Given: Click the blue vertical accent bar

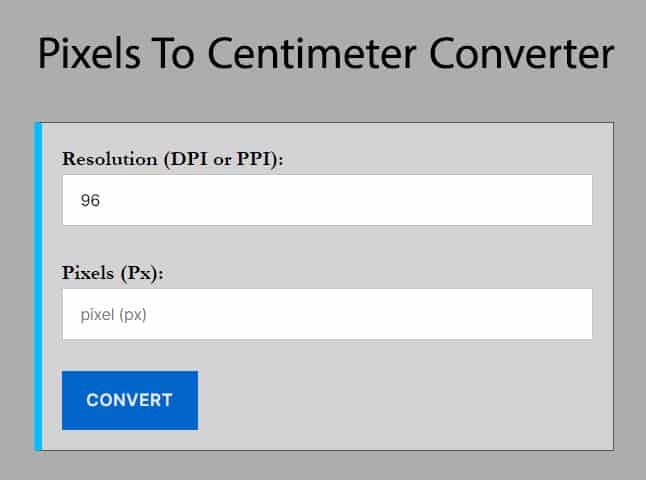Looking at the screenshot, I should [x=38, y=286].
